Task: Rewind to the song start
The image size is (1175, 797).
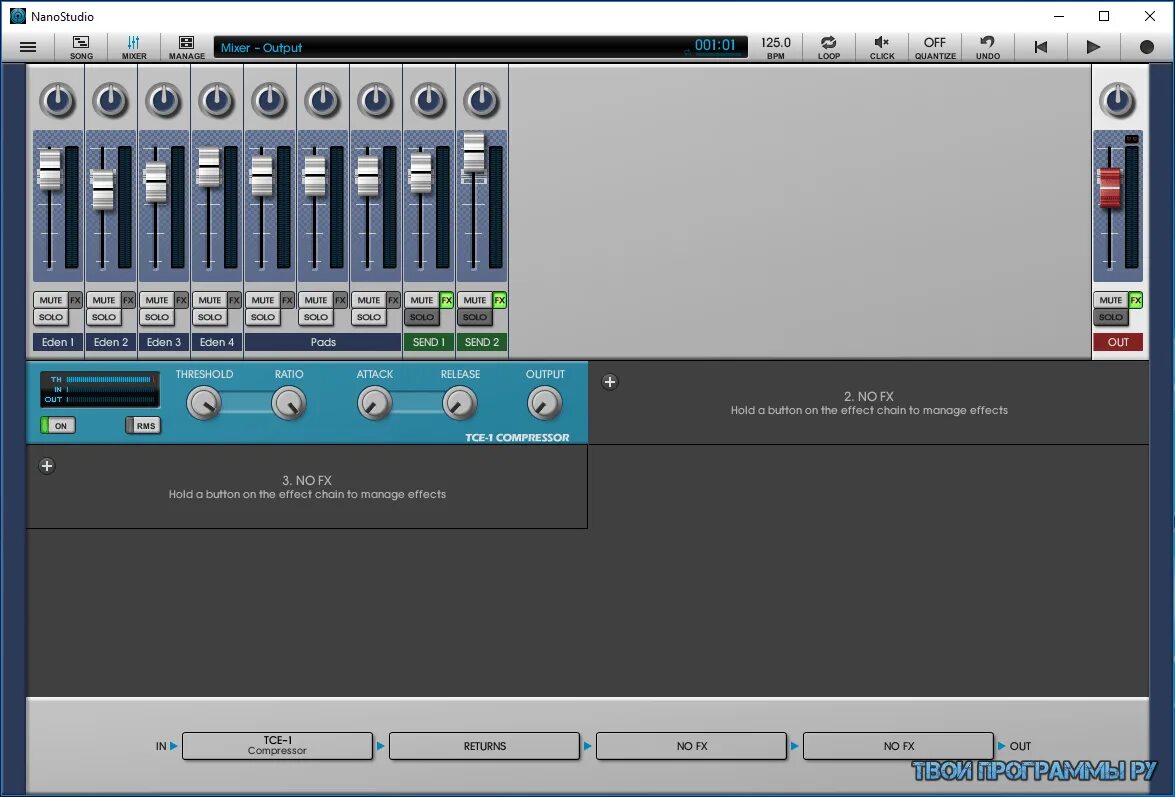Action: (x=1041, y=47)
